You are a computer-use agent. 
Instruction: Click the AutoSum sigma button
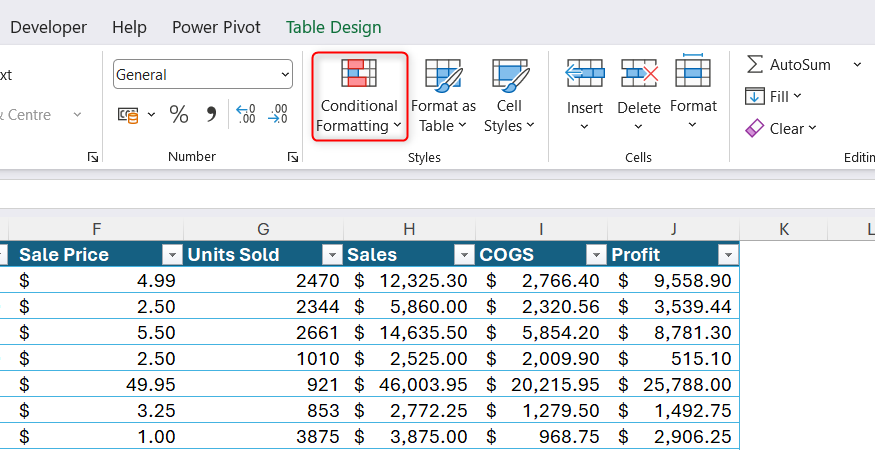pos(788,65)
